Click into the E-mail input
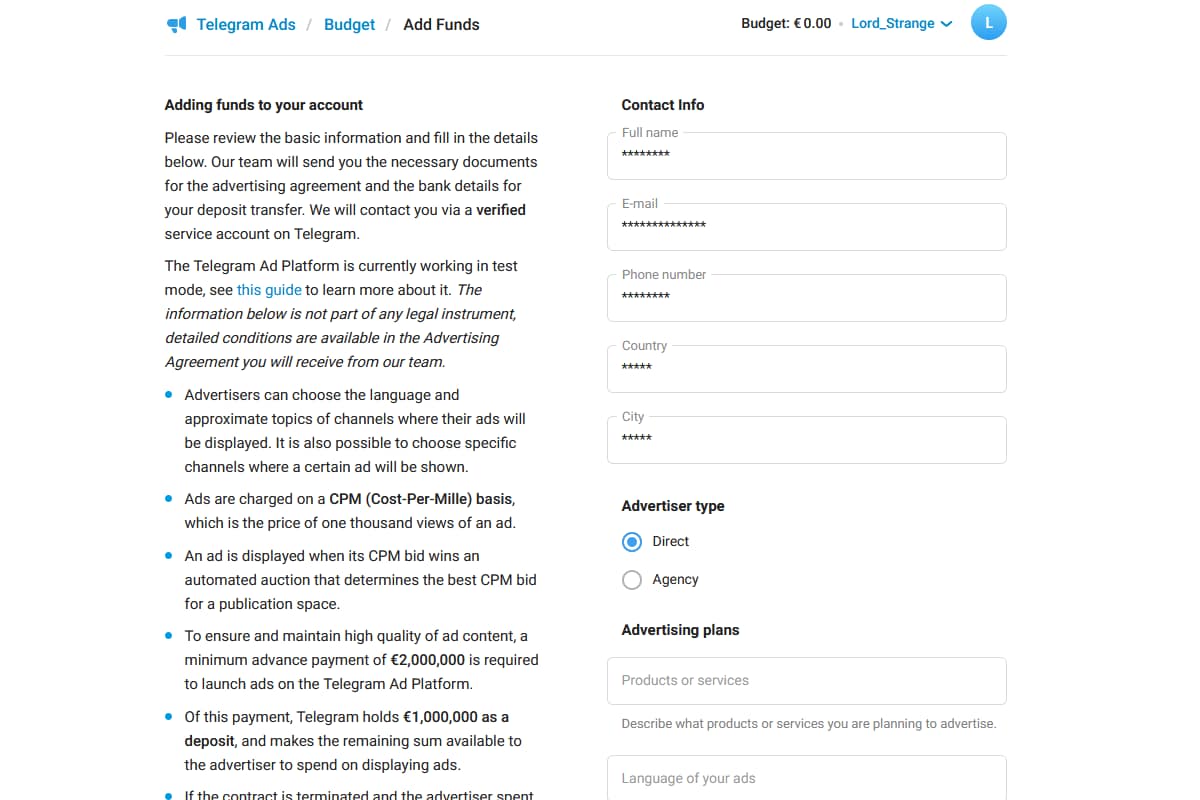1200x800 pixels. coord(806,227)
